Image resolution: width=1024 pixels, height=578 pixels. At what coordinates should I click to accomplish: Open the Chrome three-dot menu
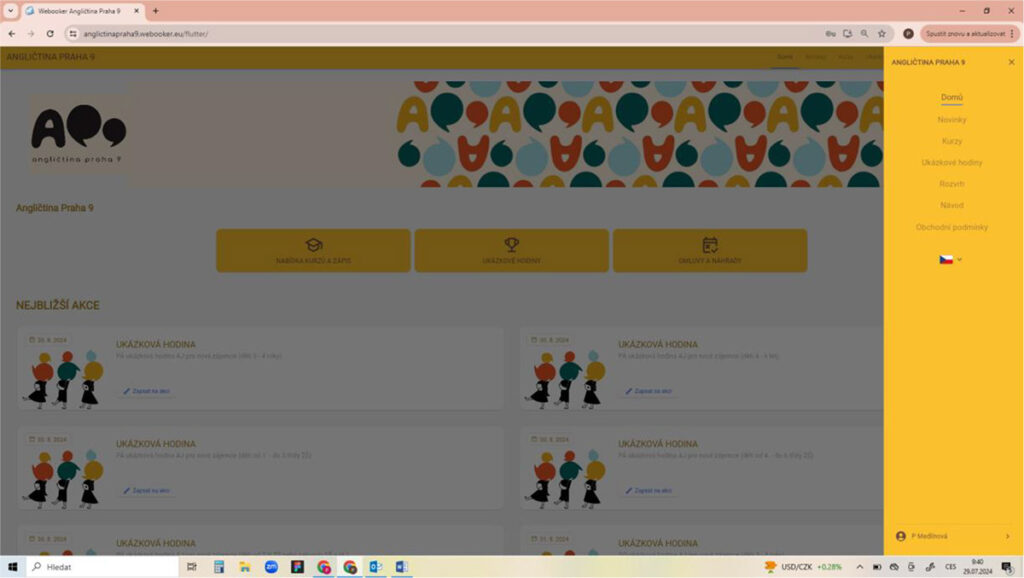pyautogui.click(x=1012, y=33)
